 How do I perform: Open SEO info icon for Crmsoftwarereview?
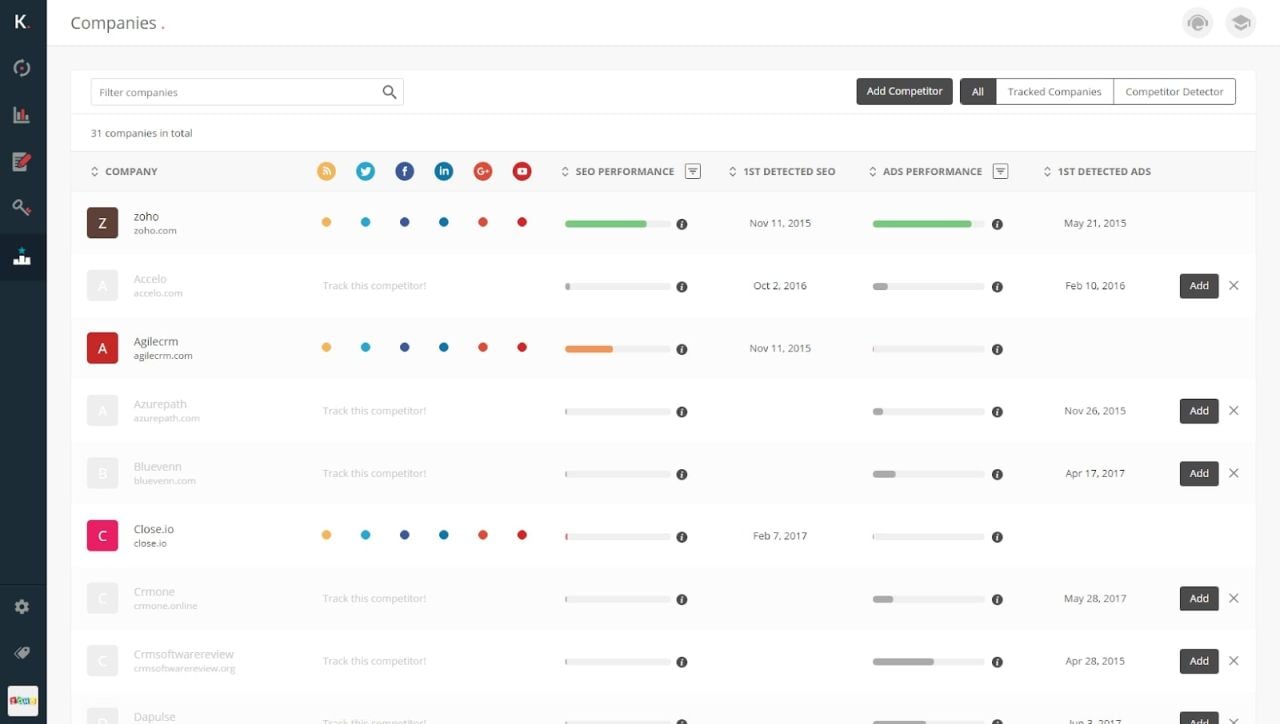pyautogui.click(x=682, y=662)
